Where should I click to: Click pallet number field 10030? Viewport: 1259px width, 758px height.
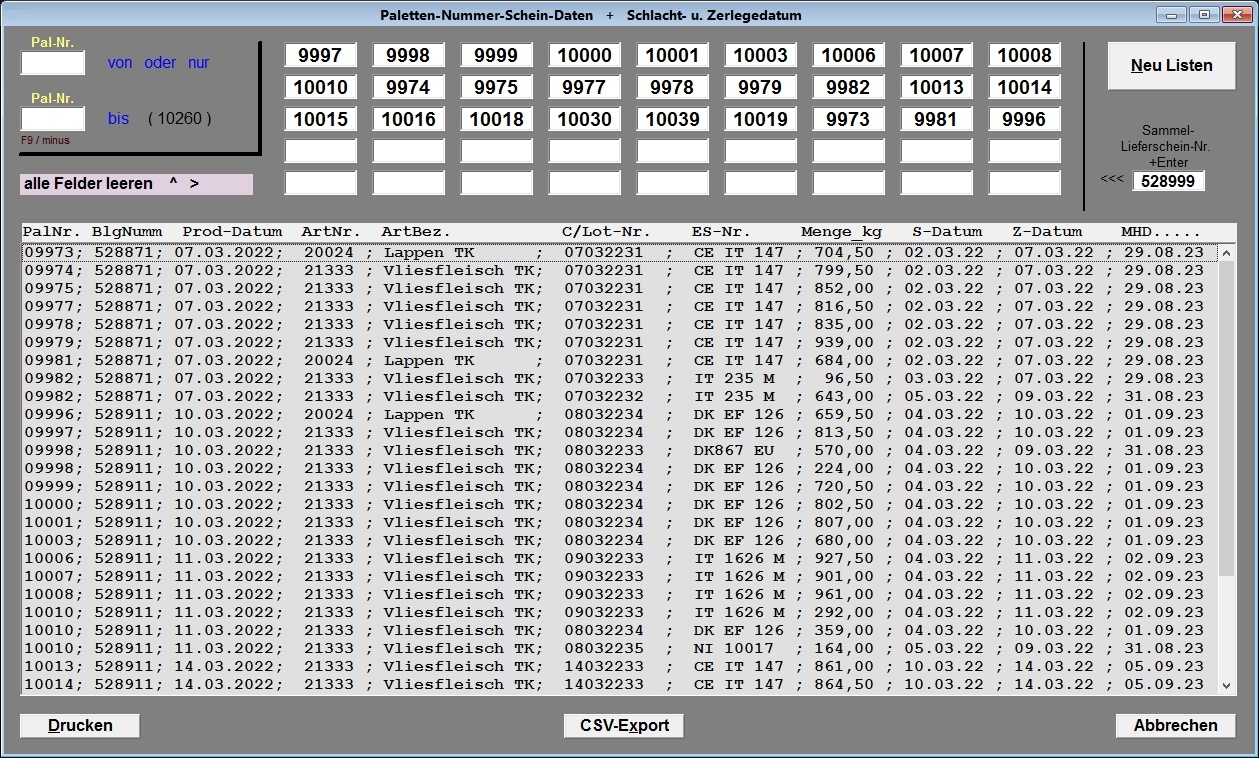pyautogui.click(x=584, y=120)
